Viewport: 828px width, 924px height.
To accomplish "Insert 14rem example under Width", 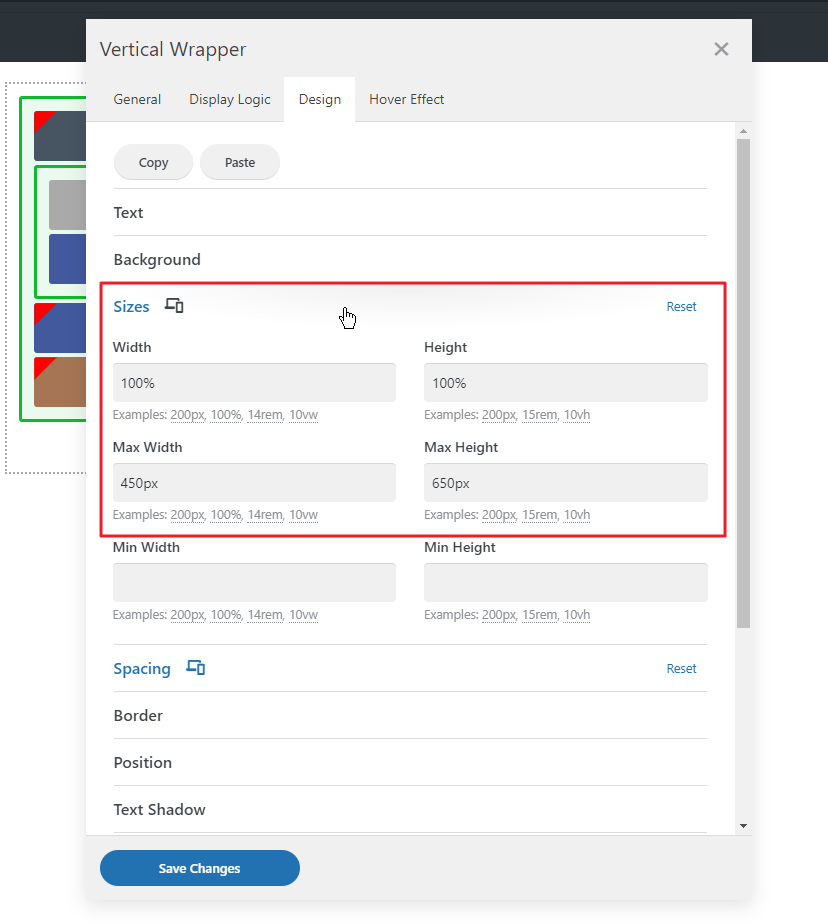I will (265, 415).
